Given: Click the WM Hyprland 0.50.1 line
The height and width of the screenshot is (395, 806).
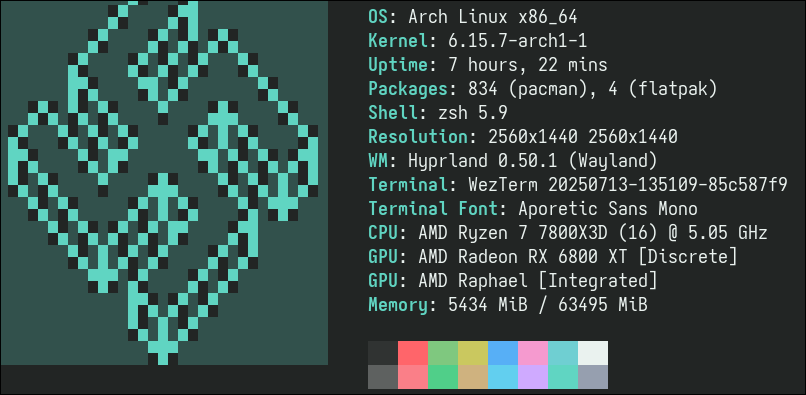Looking at the screenshot, I should pyautogui.click(x=513, y=161).
